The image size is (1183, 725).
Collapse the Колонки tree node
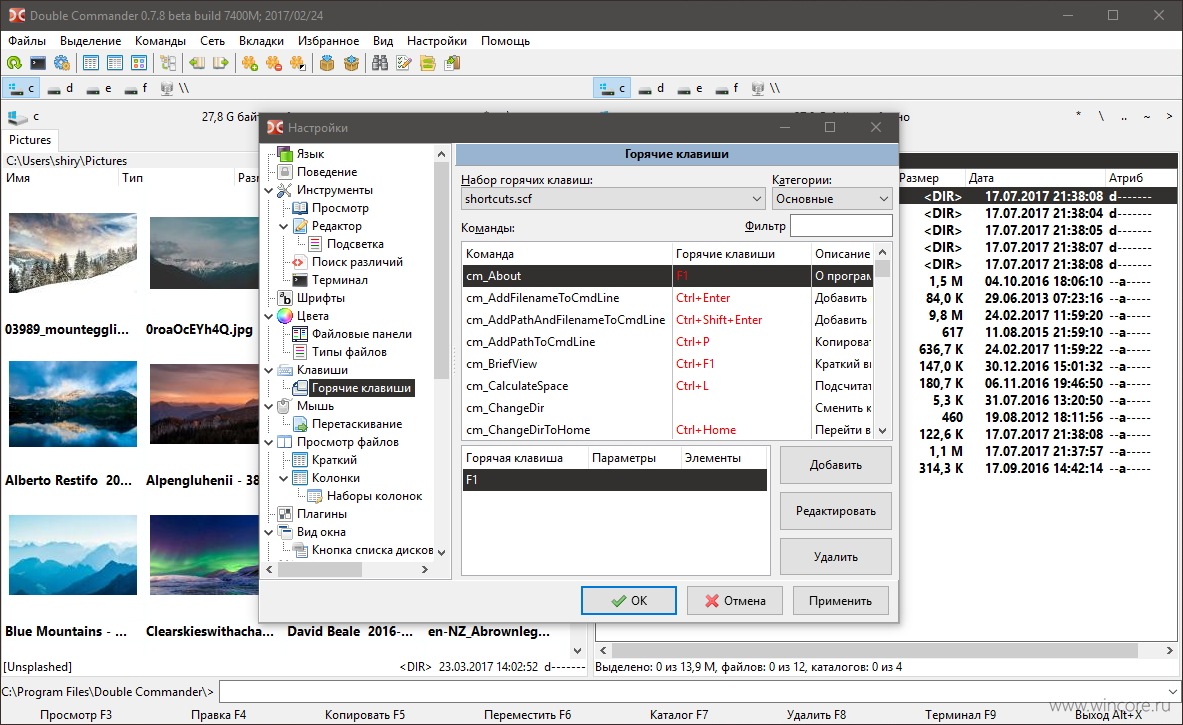coord(284,478)
